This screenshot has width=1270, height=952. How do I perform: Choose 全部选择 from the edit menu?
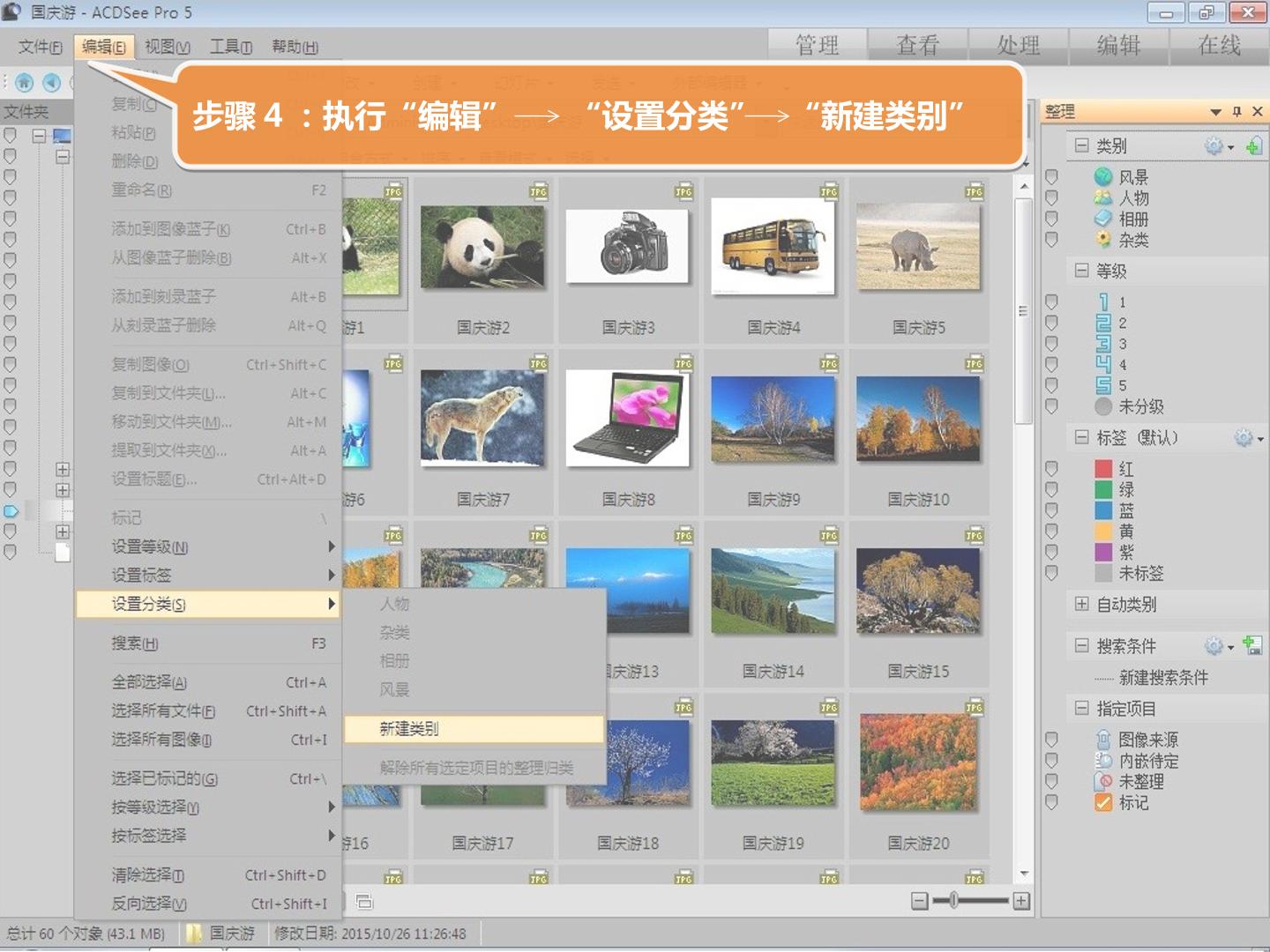[207, 682]
